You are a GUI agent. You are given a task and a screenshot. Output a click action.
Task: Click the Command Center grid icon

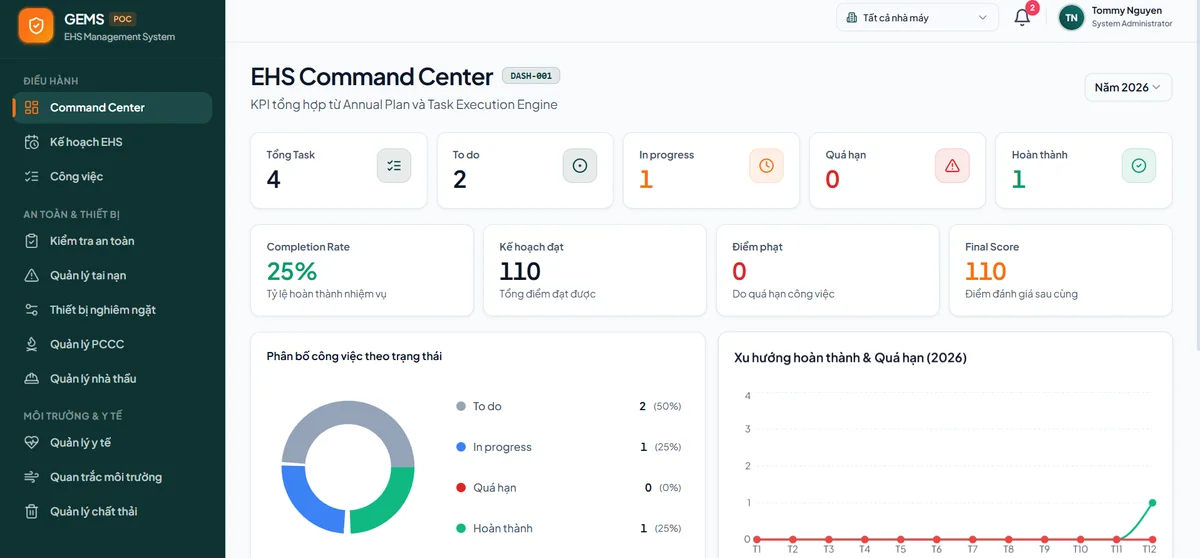(32, 108)
